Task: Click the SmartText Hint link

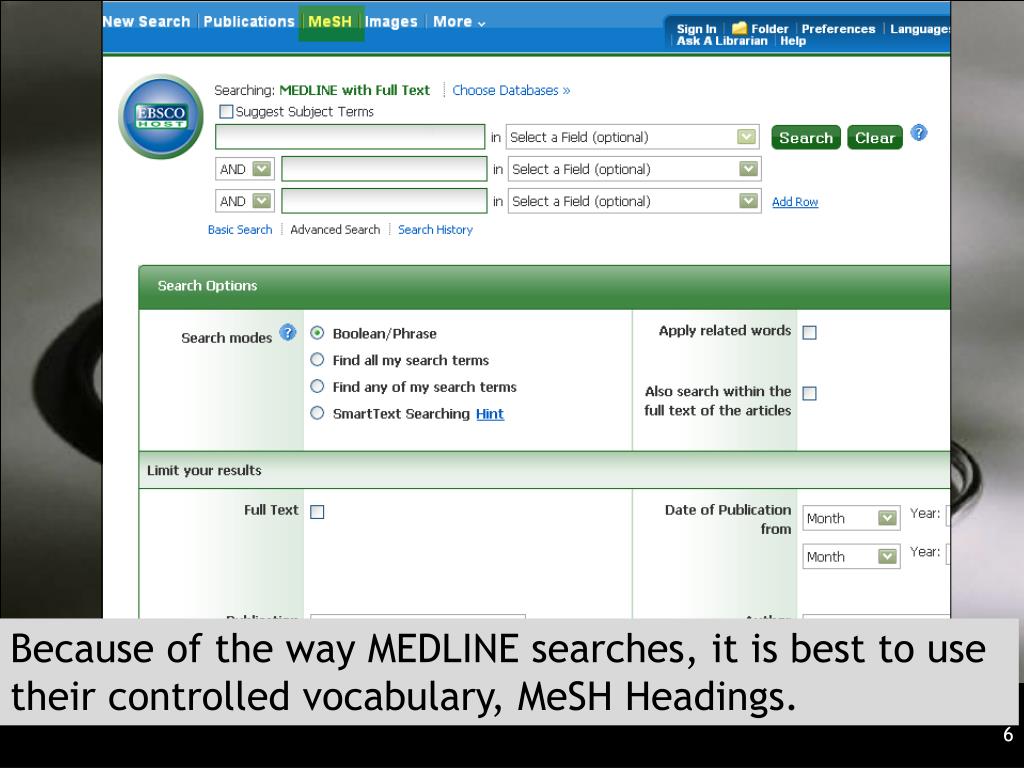Action: pos(490,414)
